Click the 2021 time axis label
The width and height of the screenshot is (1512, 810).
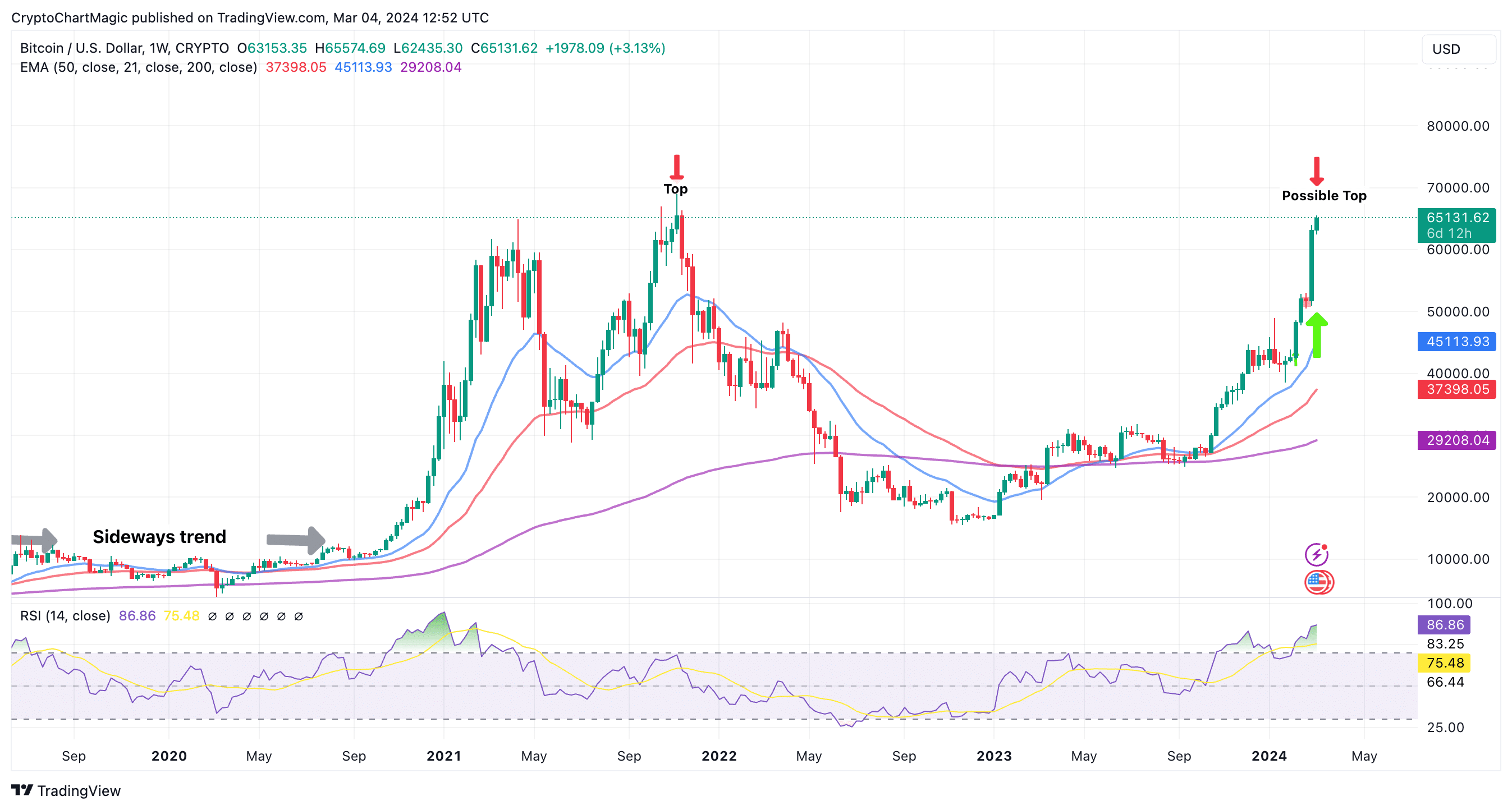point(444,756)
